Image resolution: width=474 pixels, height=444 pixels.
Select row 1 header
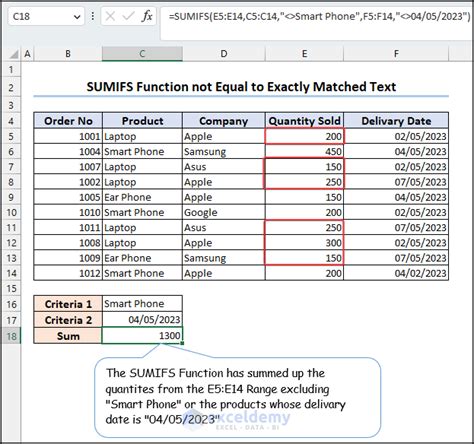click(x=11, y=70)
